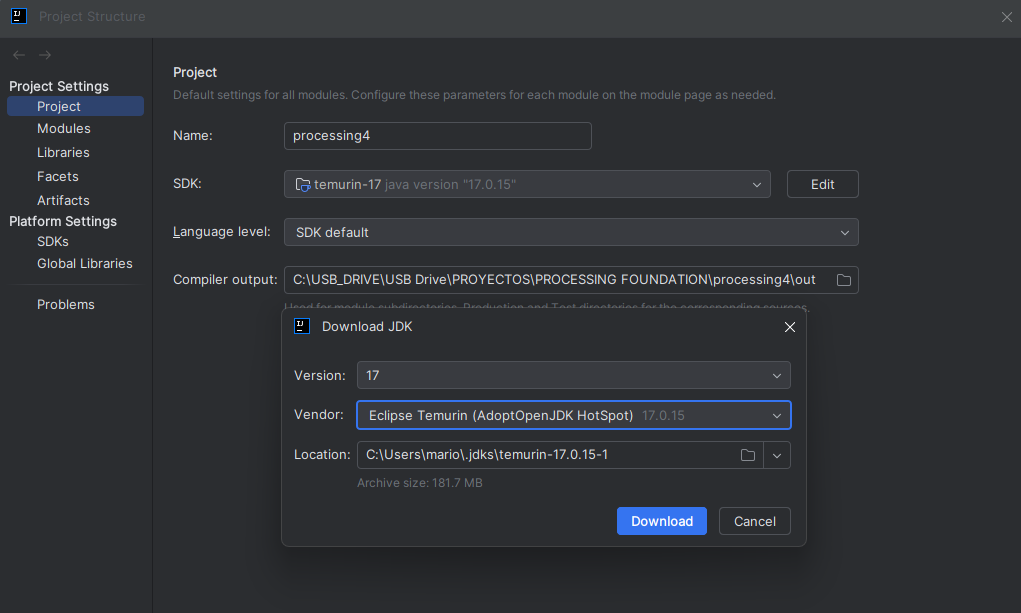Image resolution: width=1021 pixels, height=613 pixels.
Task: Select Modules in Project Settings
Action: pyautogui.click(x=64, y=128)
